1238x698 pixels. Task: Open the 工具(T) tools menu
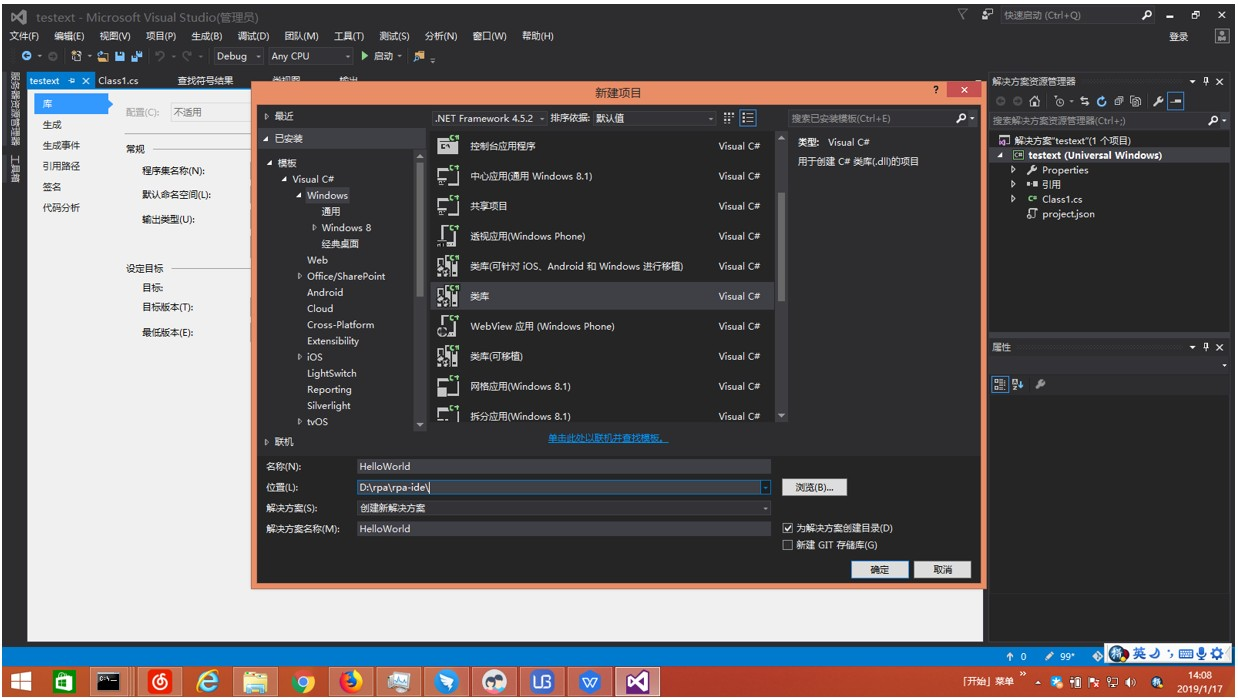coord(349,36)
